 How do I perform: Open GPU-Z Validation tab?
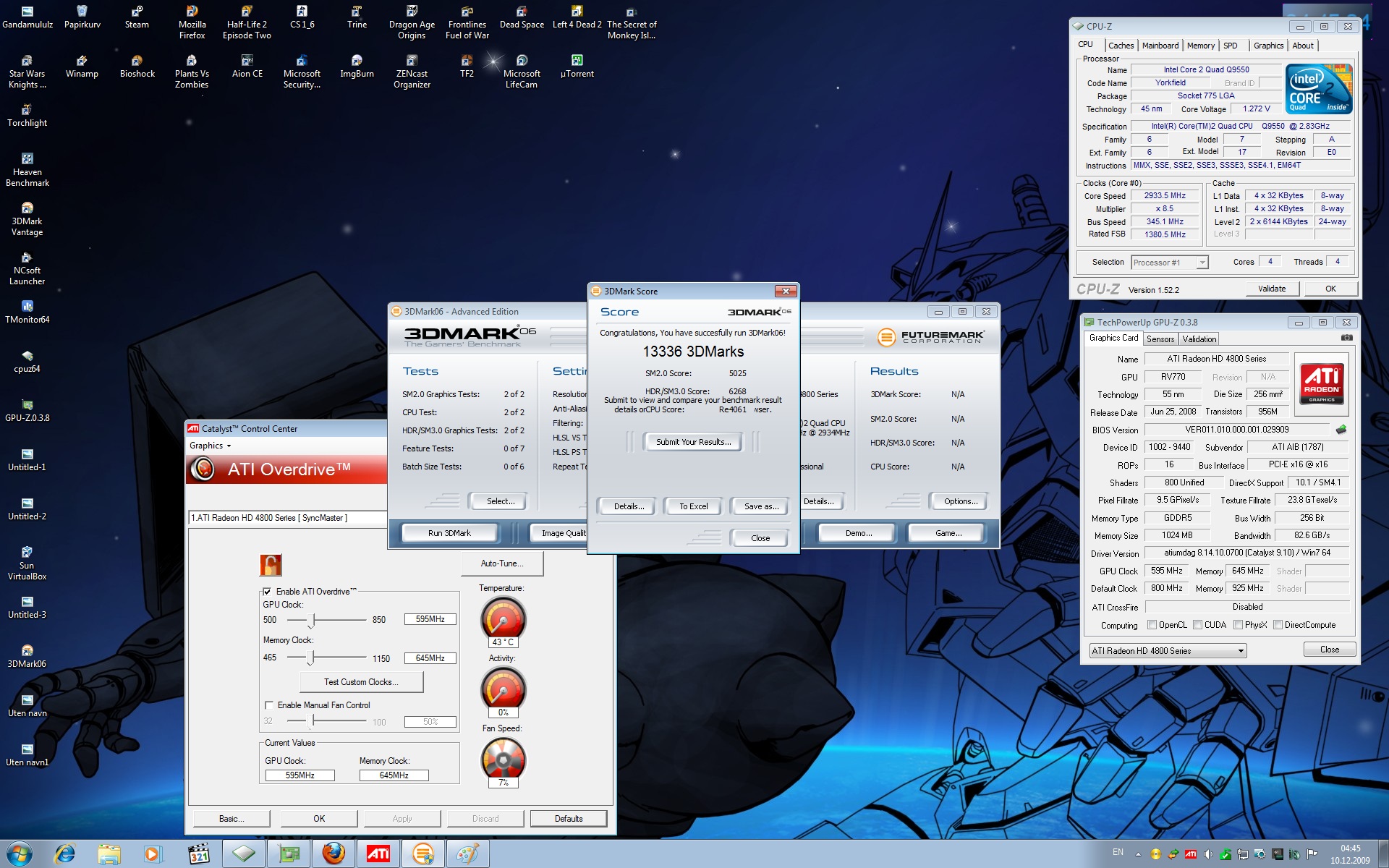coord(1199,339)
